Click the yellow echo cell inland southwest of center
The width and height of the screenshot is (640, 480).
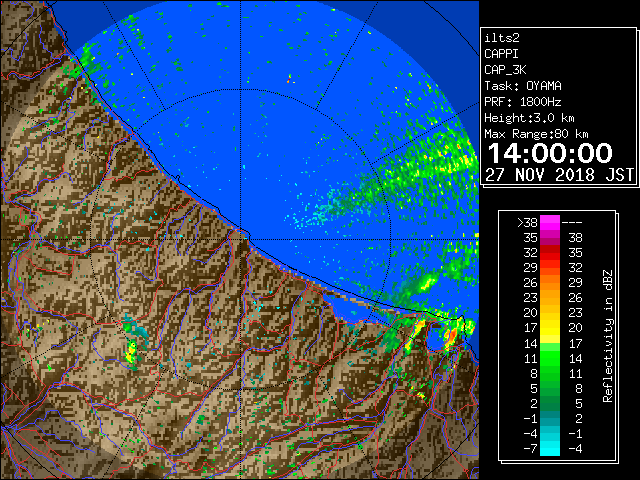pyautogui.click(x=131, y=353)
